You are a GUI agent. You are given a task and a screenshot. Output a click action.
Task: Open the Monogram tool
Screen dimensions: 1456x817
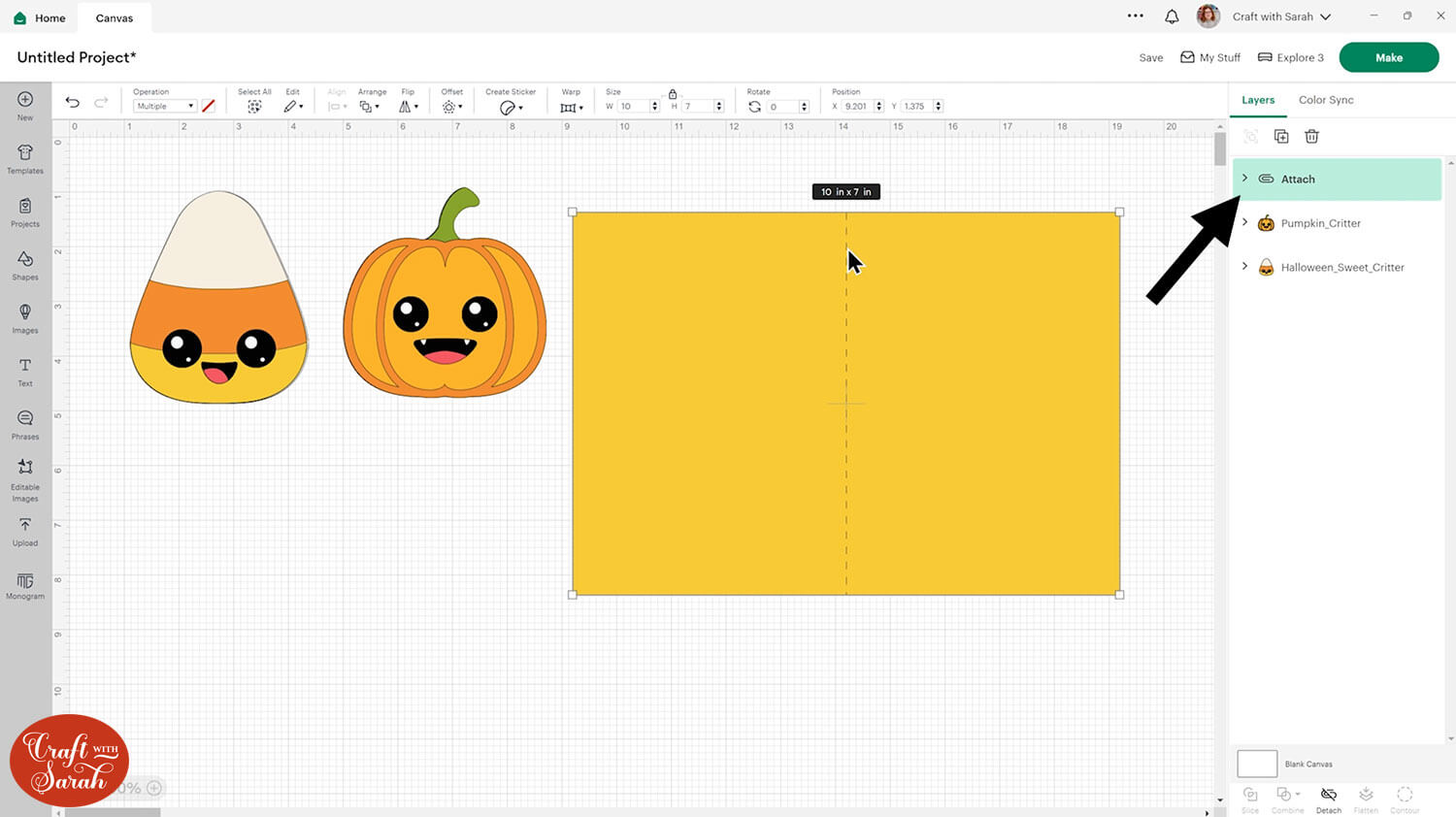point(25,585)
